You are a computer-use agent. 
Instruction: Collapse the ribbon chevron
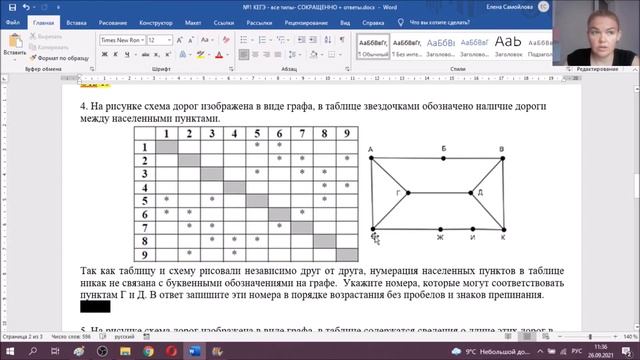tap(635, 69)
